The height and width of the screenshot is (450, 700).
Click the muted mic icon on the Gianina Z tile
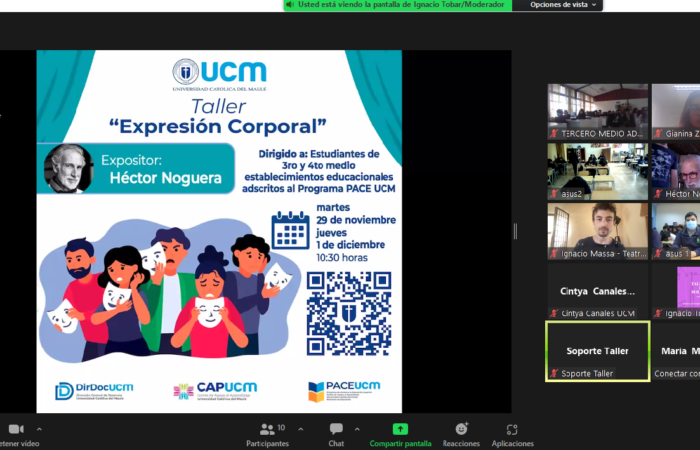(658, 133)
